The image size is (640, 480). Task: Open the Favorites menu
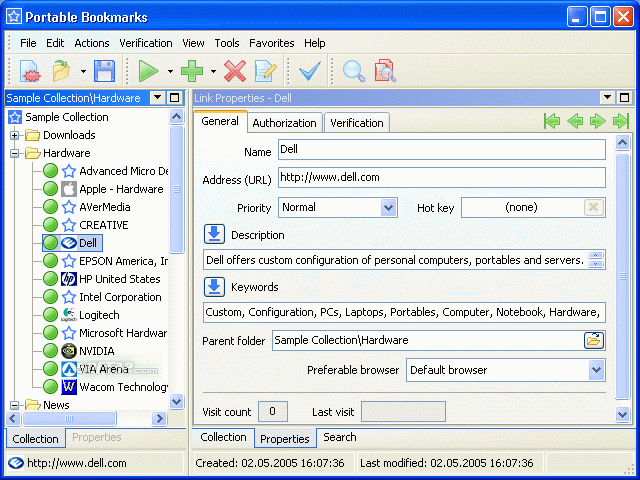[x=271, y=43]
